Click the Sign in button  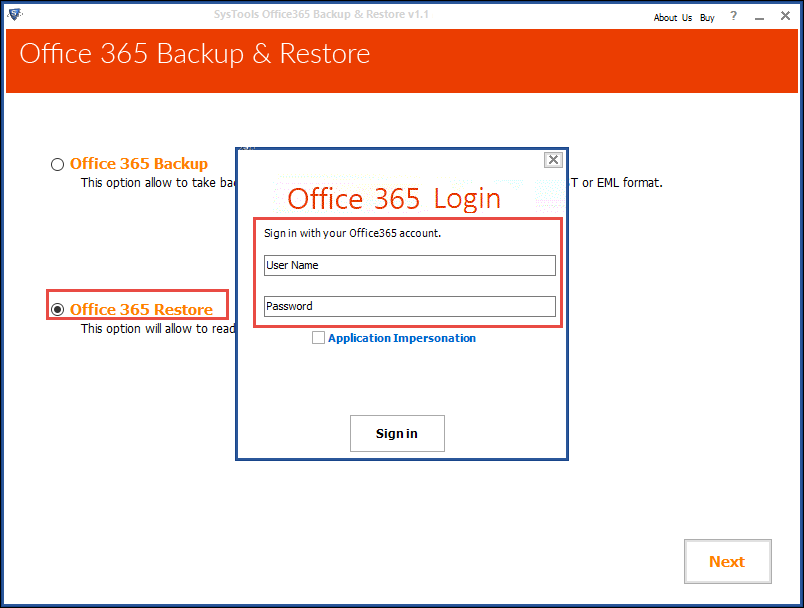click(397, 434)
